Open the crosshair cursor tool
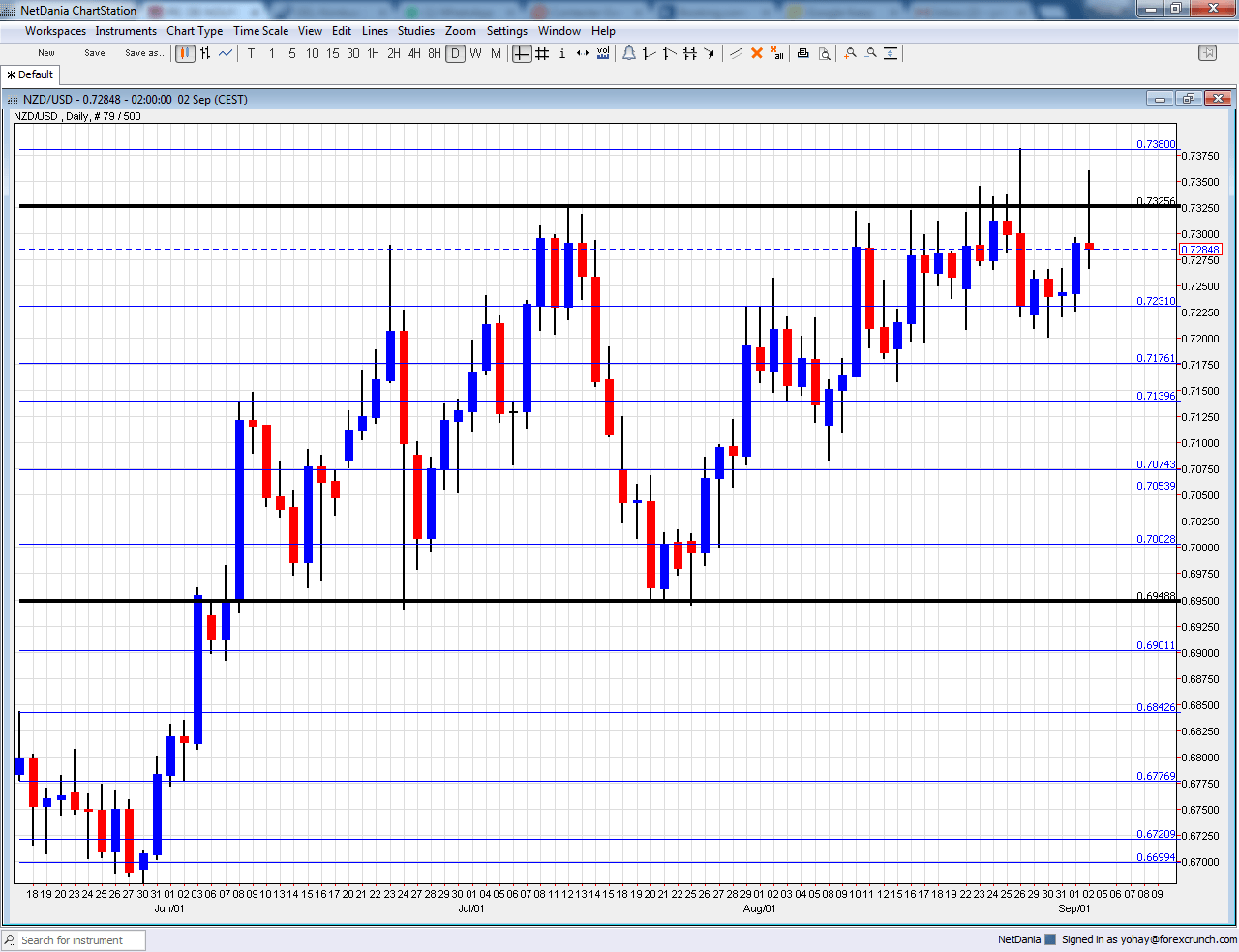1239x952 pixels. coord(520,53)
